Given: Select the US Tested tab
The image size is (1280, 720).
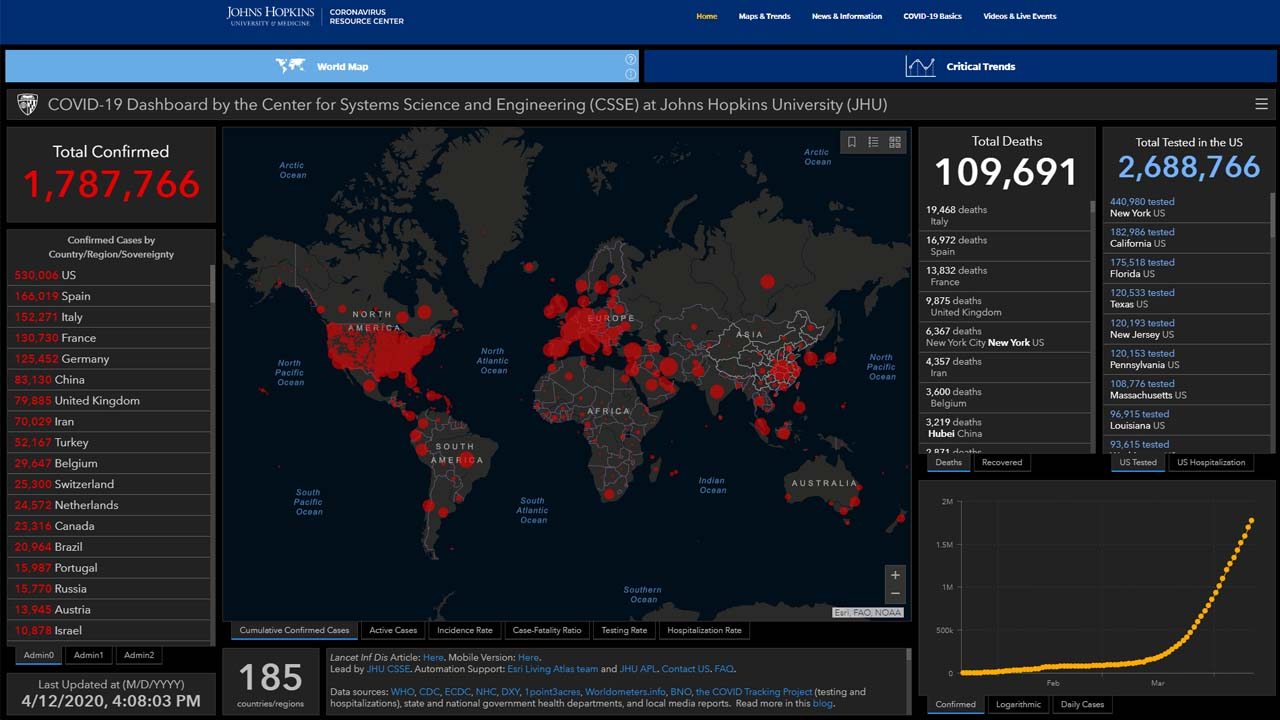Looking at the screenshot, I should coord(1138,462).
